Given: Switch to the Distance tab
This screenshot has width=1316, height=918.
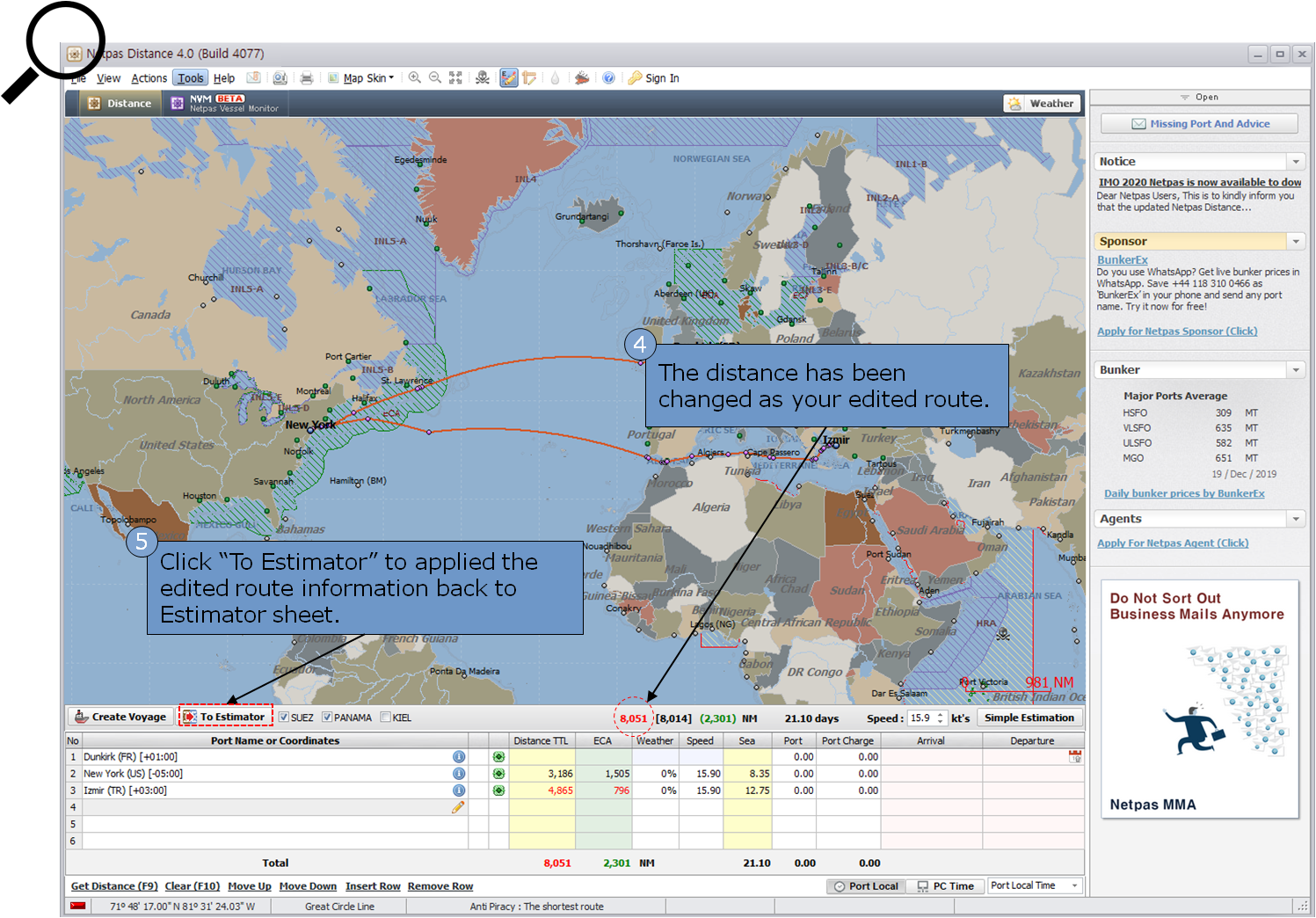Looking at the screenshot, I should 119,104.
